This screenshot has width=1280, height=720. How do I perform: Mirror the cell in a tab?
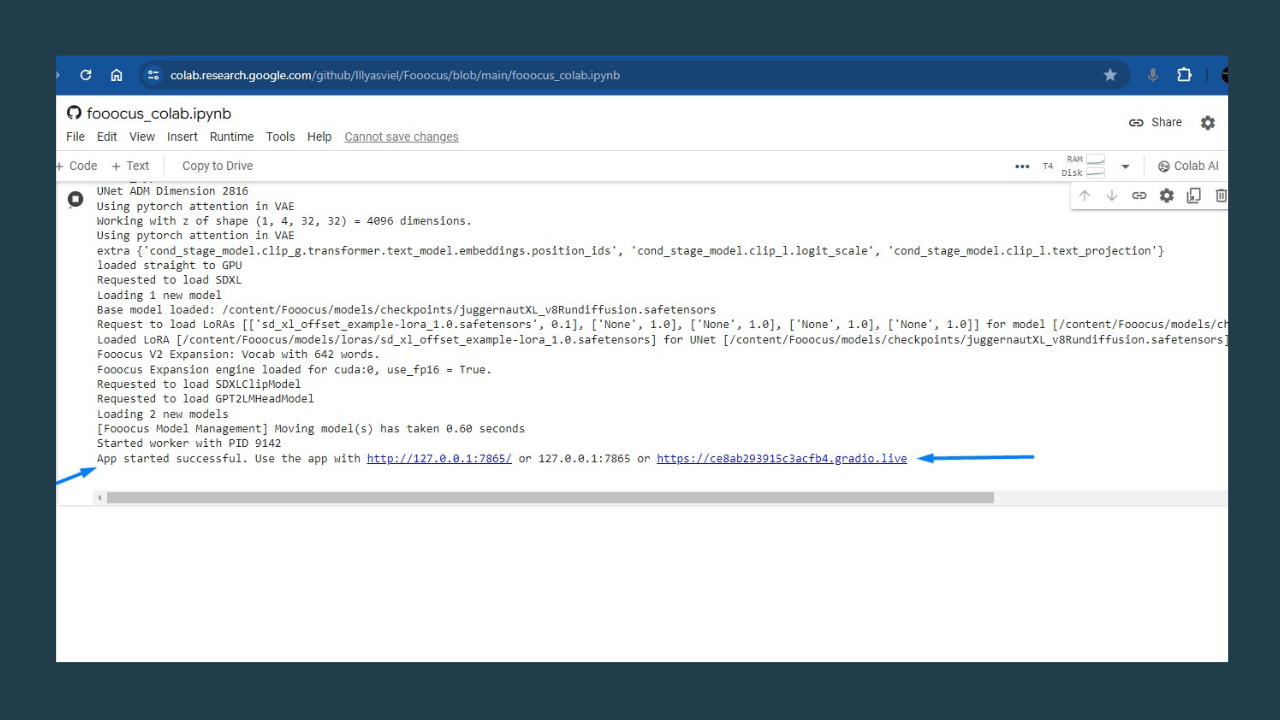pyautogui.click(x=1194, y=196)
